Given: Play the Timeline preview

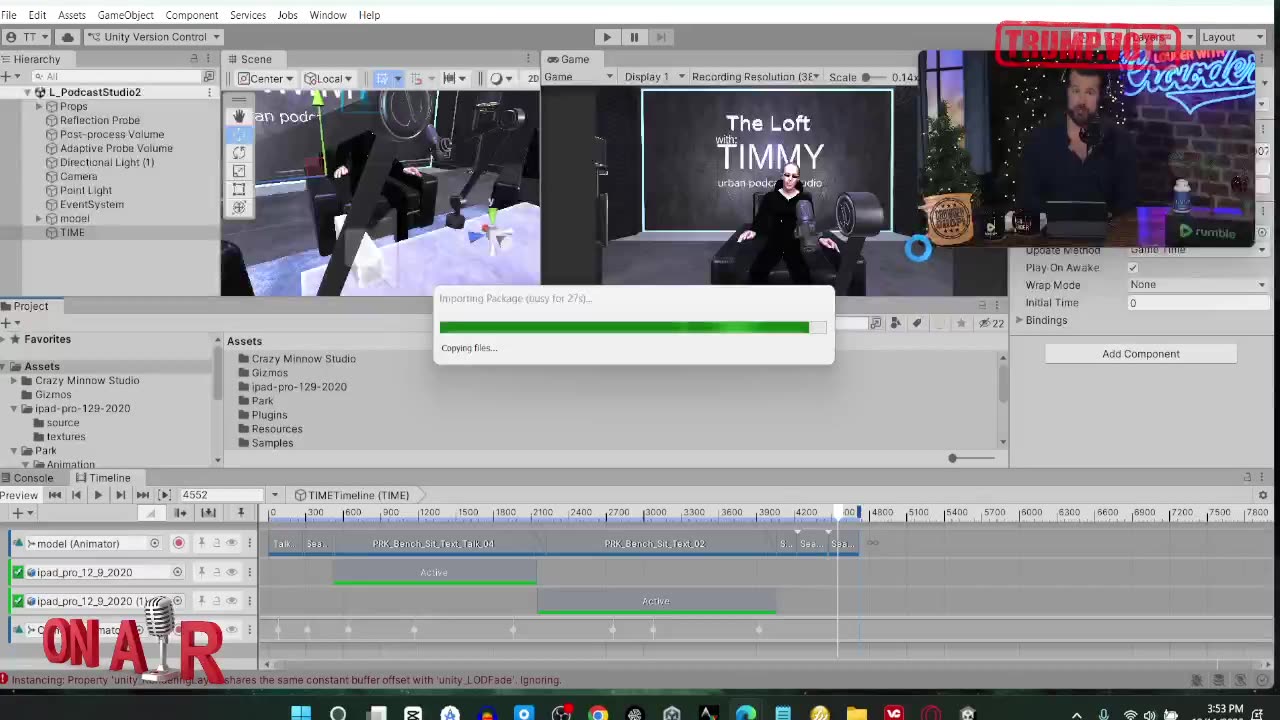Looking at the screenshot, I should coord(98,495).
